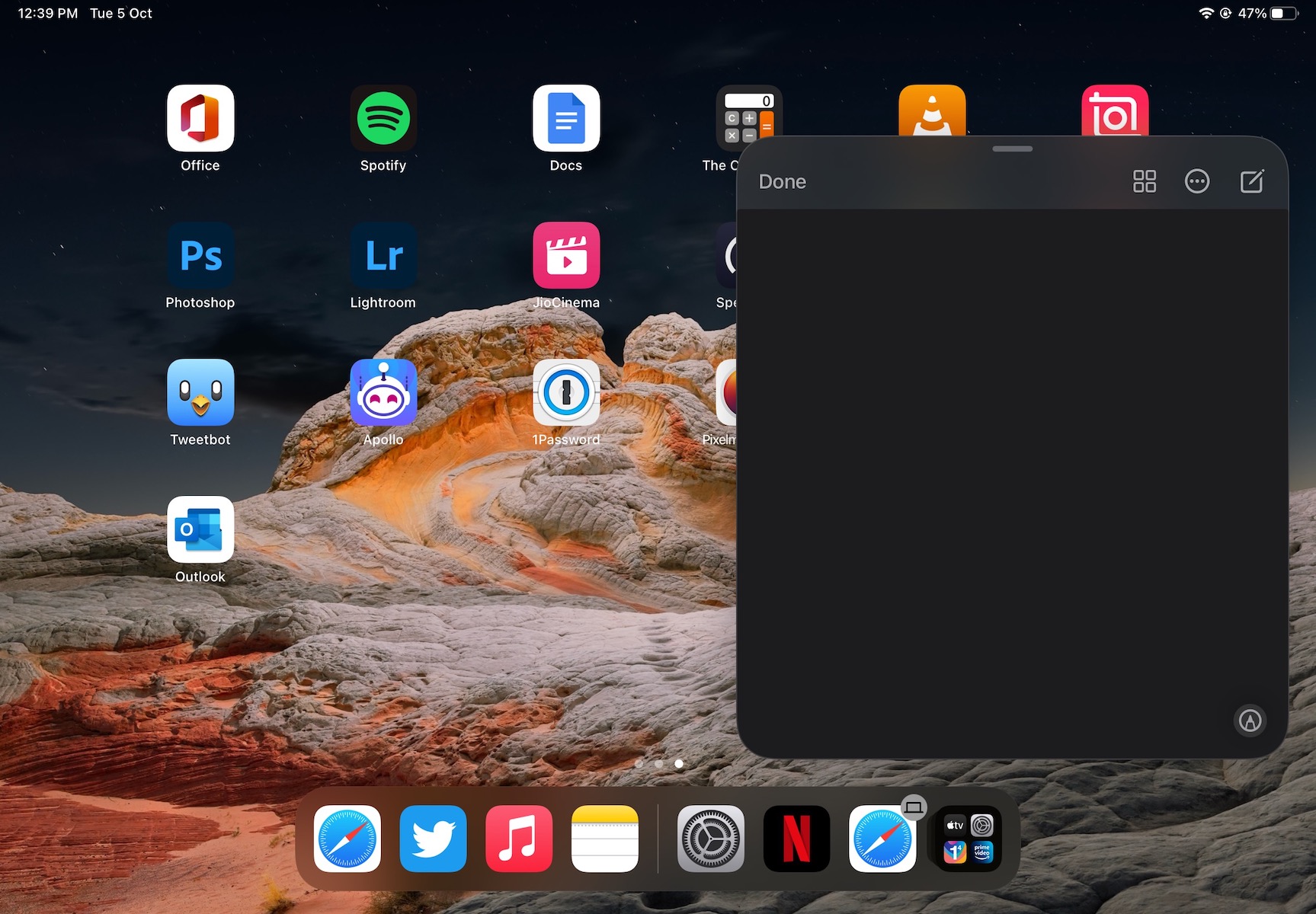Create a new Quick Note with the compose icon
The height and width of the screenshot is (914, 1316).
pos(1251,181)
